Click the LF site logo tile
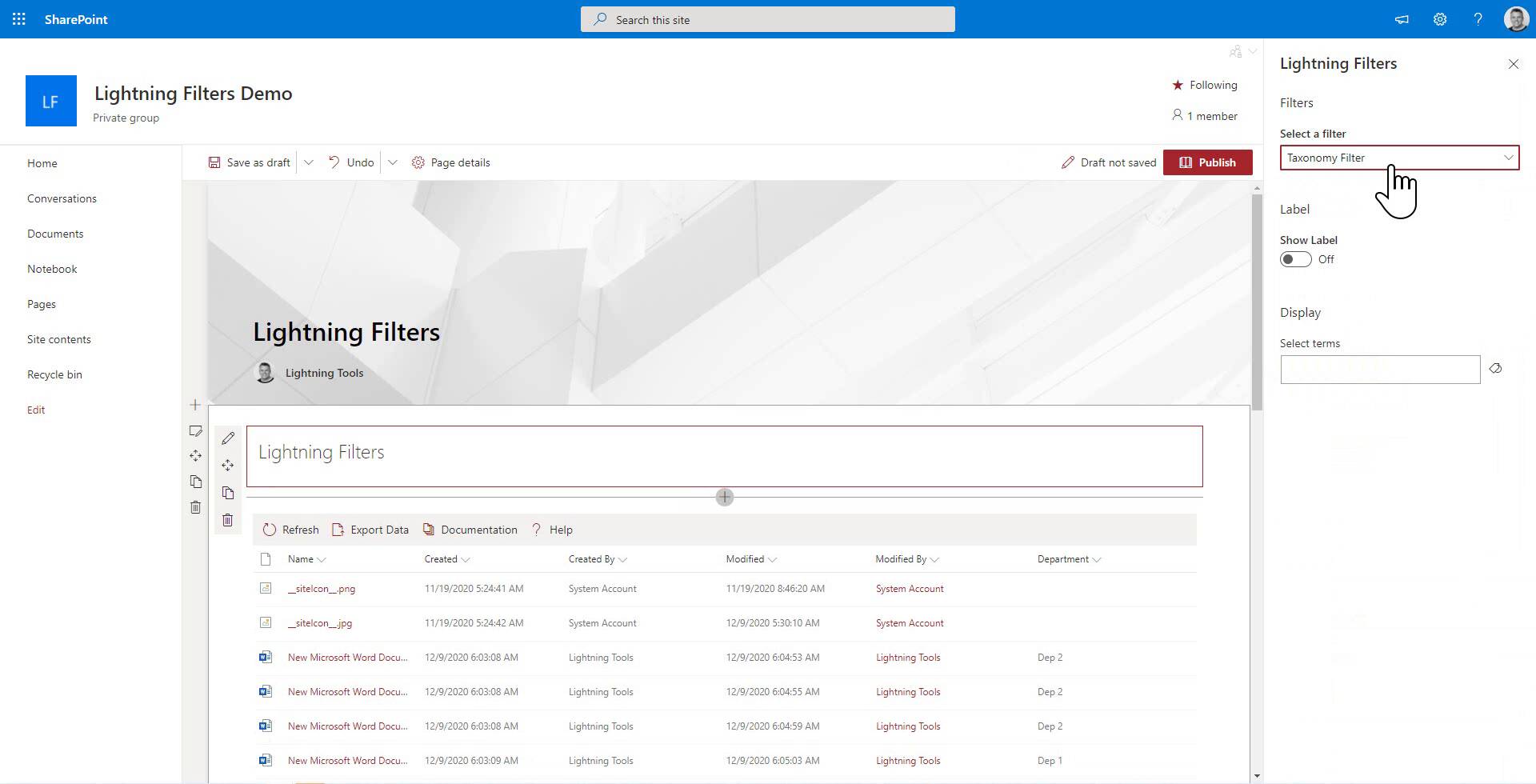Viewport: 1536px width, 784px height. (51, 101)
